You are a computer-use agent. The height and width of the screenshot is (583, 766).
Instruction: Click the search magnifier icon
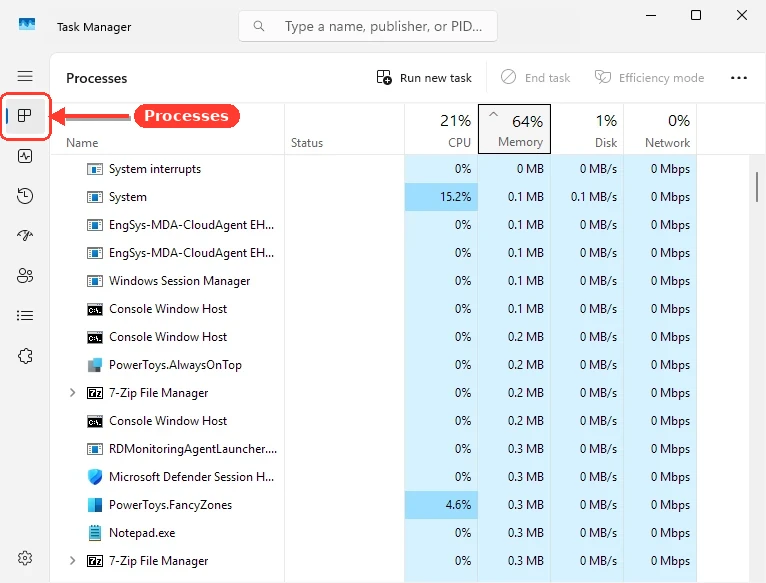(x=259, y=26)
